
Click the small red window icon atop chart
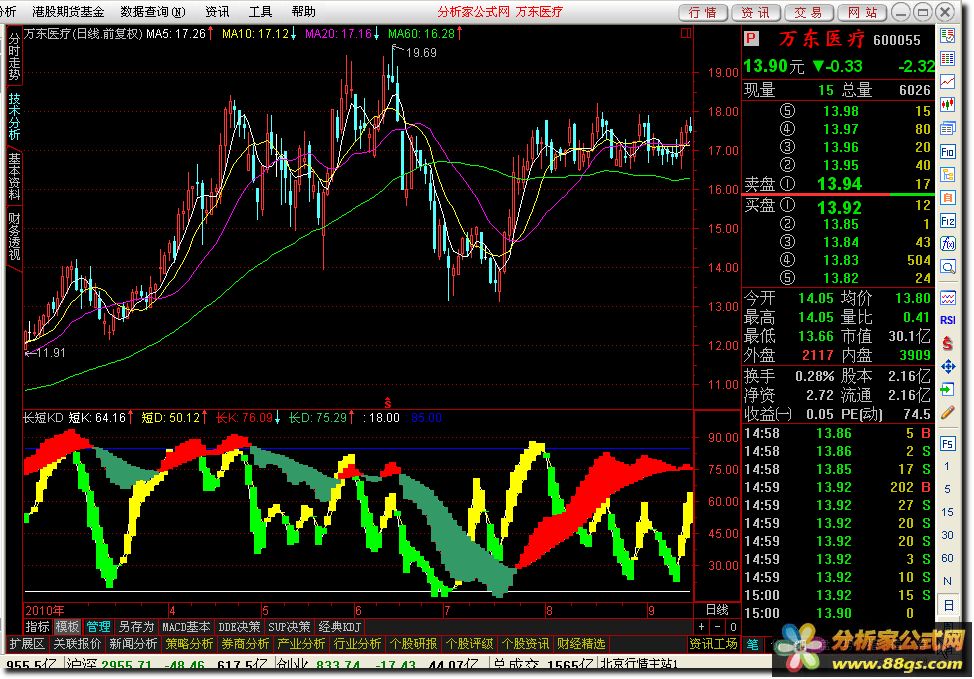(686, 33)
